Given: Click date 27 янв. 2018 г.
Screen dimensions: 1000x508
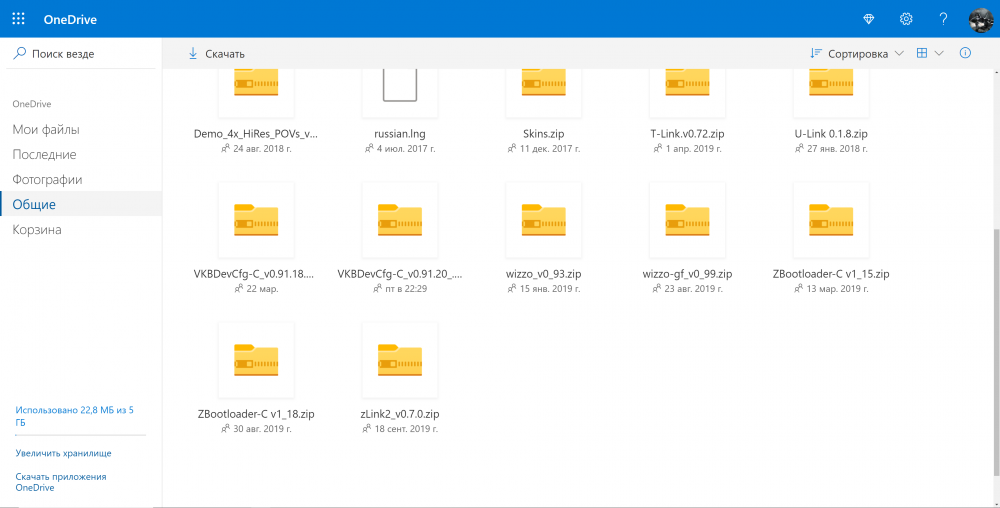Looking at the screenshot, I should click(x=837, y=149).
